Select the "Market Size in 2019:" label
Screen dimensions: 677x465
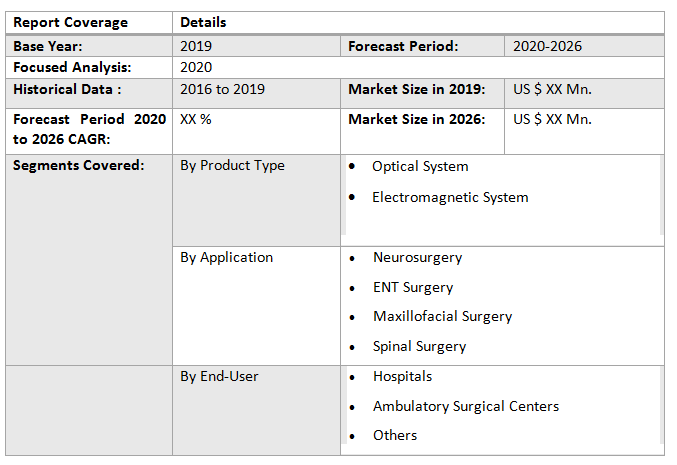pyautogui.click(x=417, y=90)
